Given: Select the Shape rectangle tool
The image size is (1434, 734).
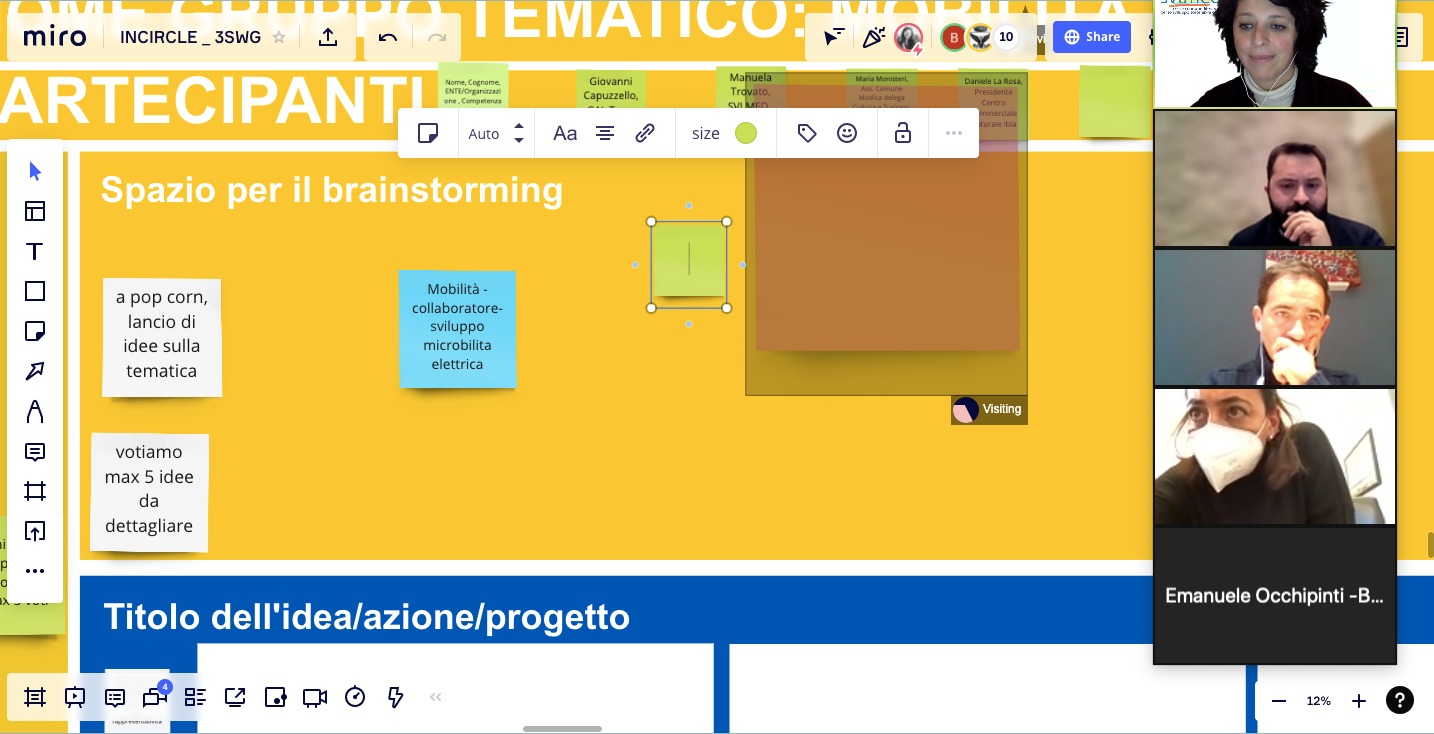Looking at the screenshot, I should point(35,291).
